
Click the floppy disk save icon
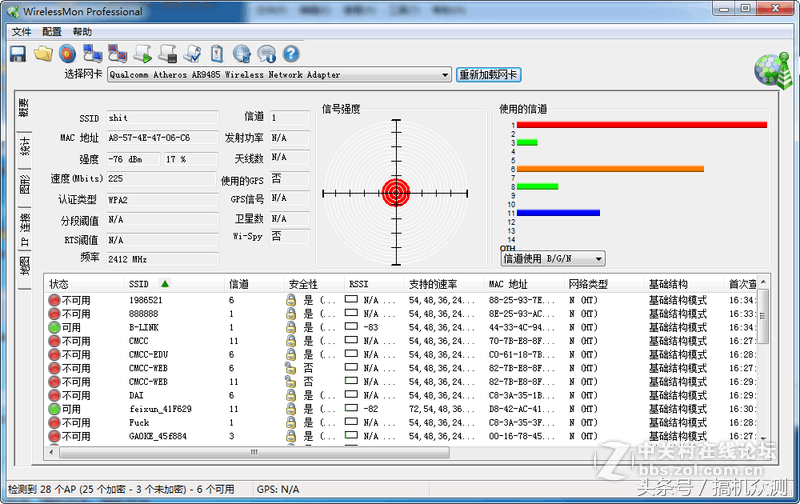(18, 54)
